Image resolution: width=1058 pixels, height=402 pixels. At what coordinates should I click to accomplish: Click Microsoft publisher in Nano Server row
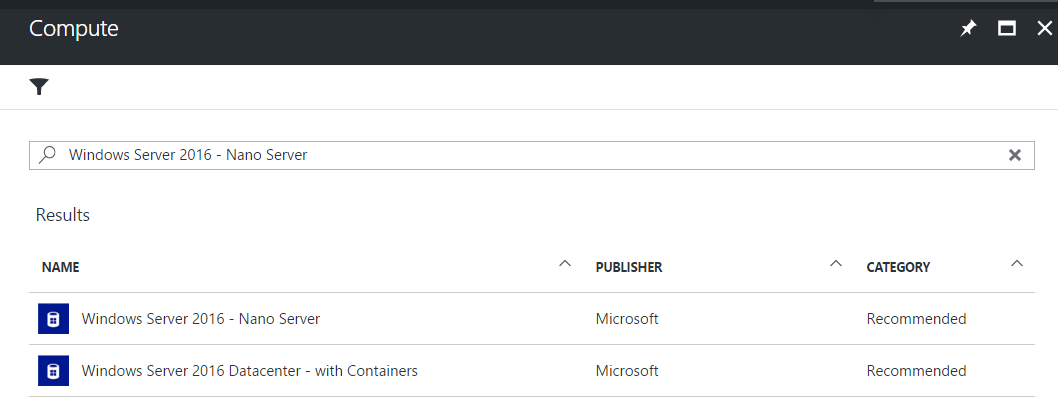(x=627, y=318)
